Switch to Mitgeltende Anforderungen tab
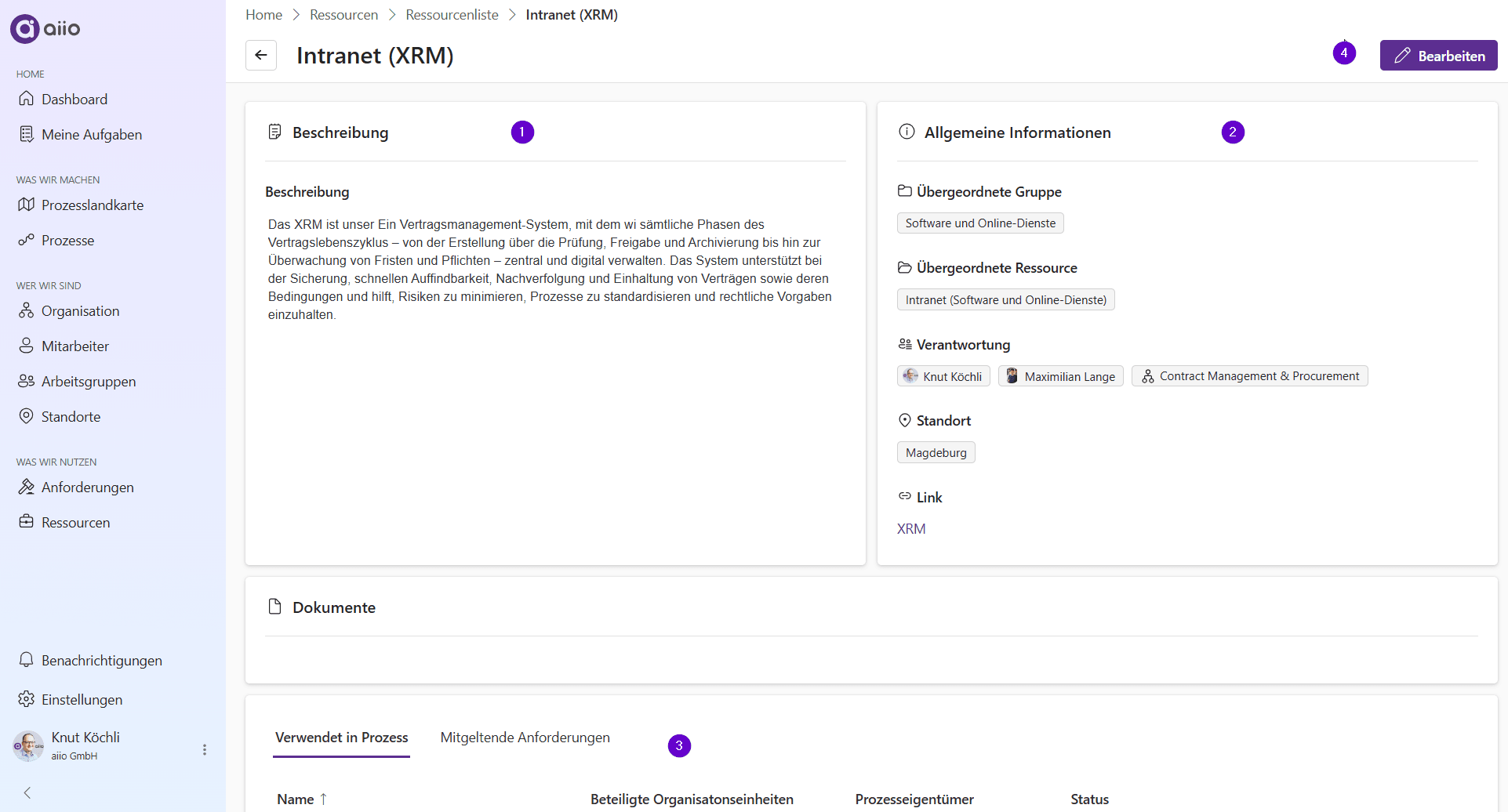This screenshot has height=812, width=1508. (x=525, y=738)
